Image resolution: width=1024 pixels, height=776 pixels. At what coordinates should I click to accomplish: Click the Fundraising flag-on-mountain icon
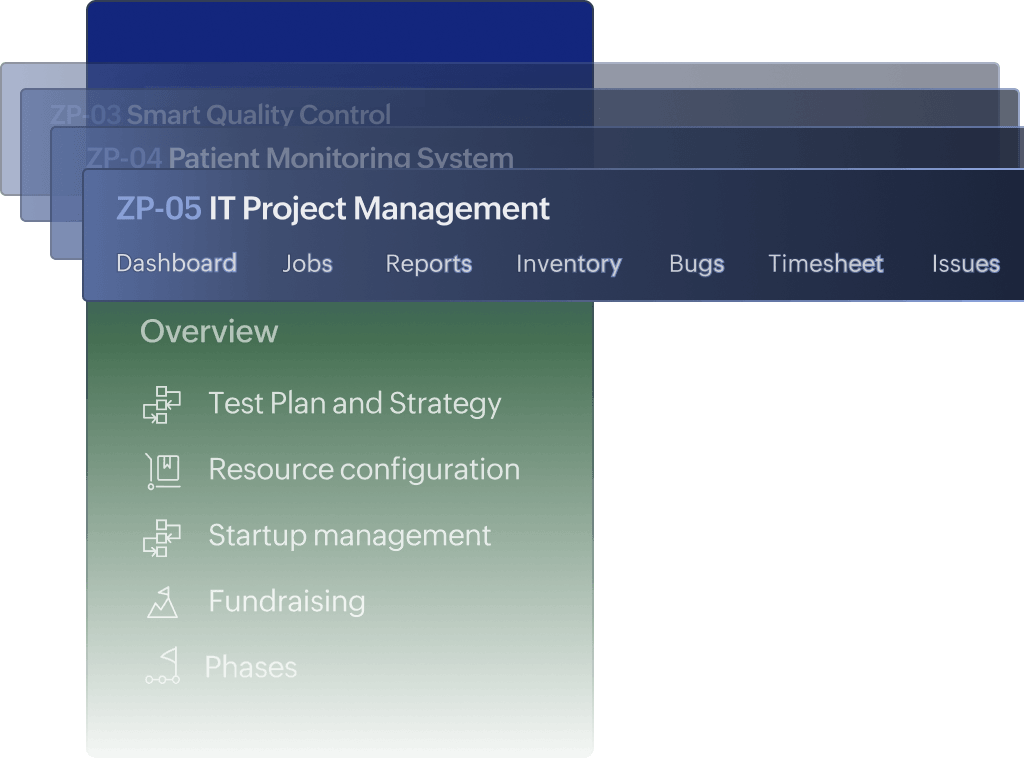click(162, 602)
